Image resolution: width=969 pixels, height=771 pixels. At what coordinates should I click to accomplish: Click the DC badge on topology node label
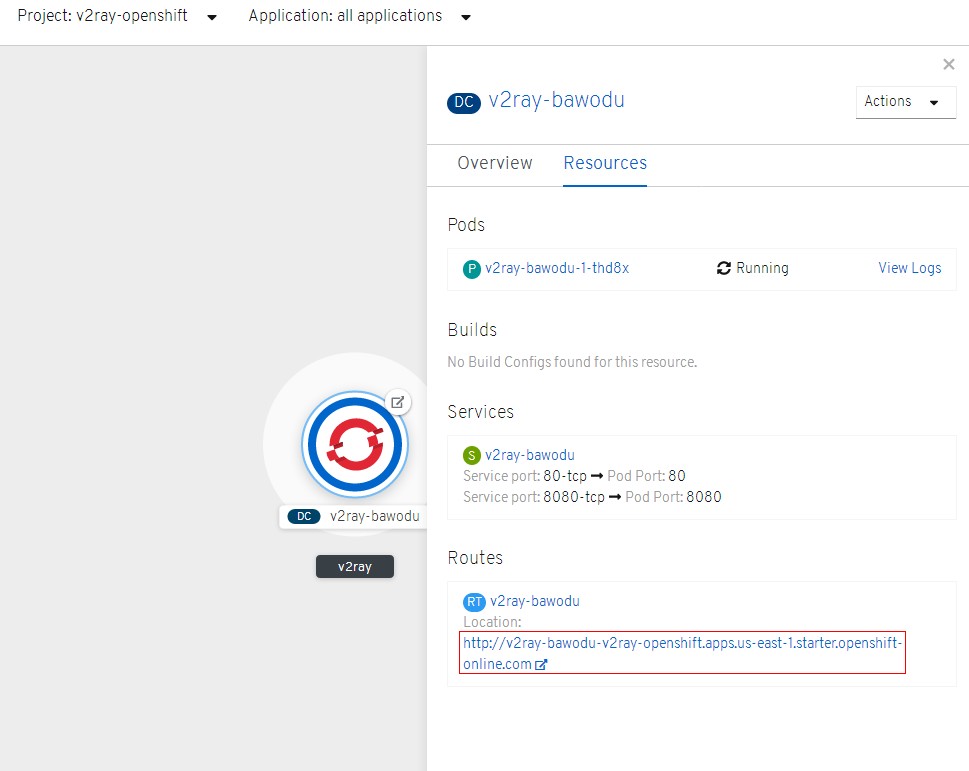pyautogui.click(x=304, y=516)
